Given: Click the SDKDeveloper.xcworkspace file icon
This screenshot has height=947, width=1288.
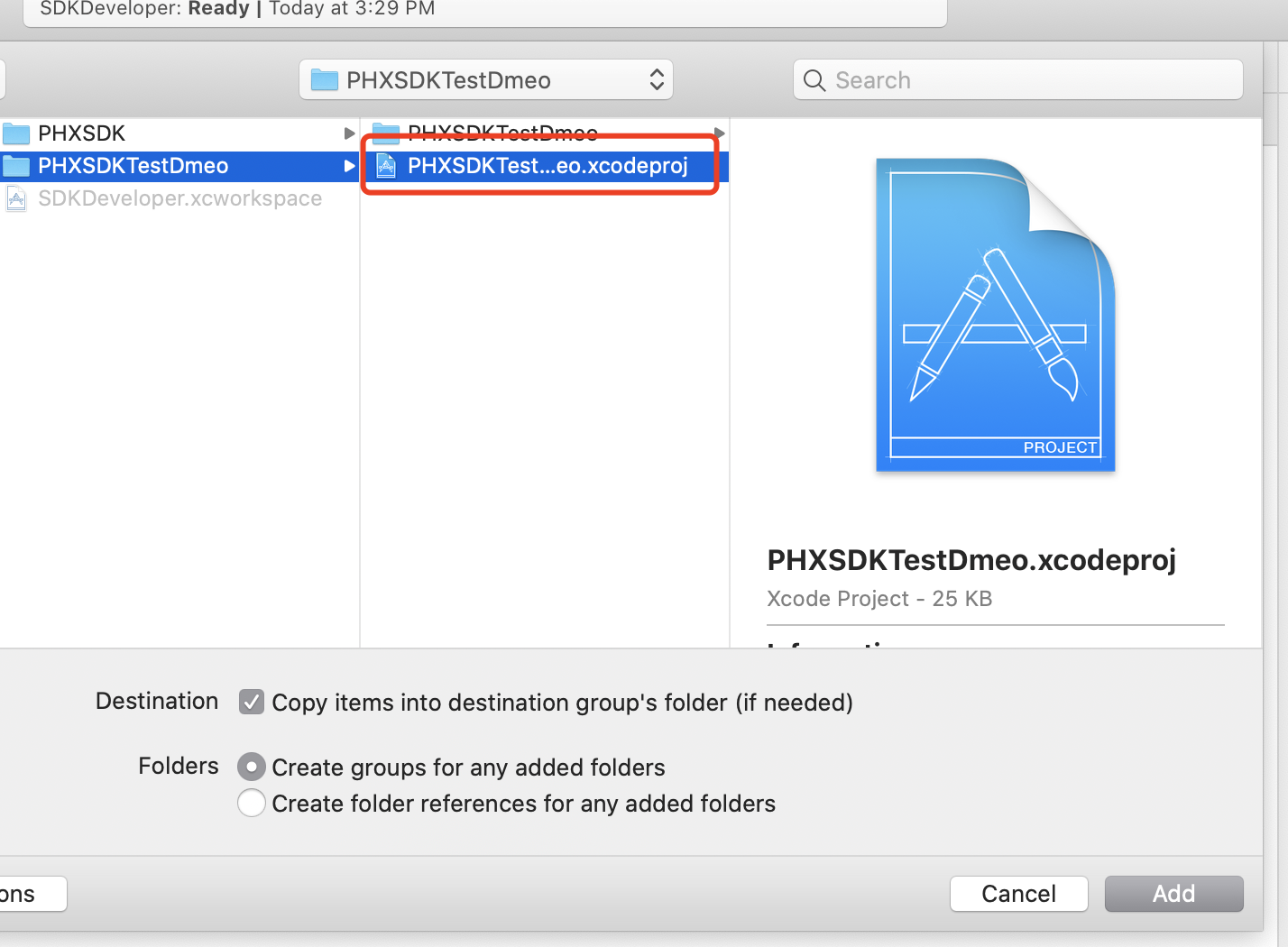Looking at the screenshot, I should tap(16, 198).
